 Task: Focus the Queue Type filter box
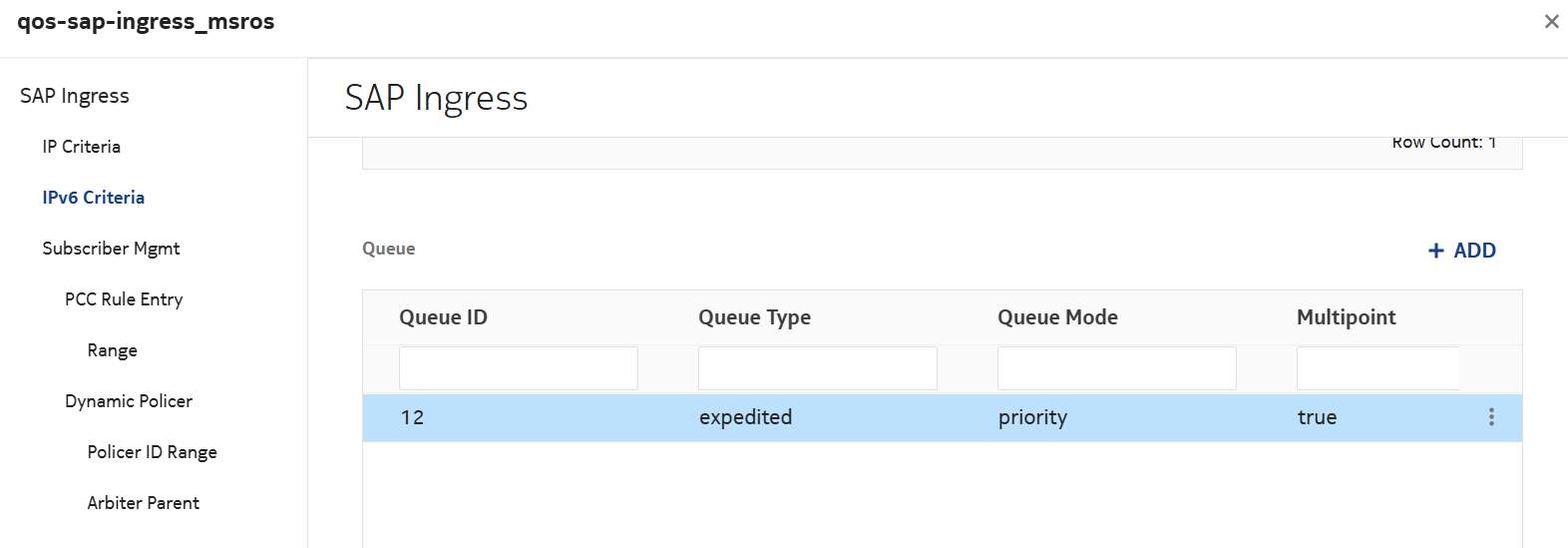(x=817, y=368)
